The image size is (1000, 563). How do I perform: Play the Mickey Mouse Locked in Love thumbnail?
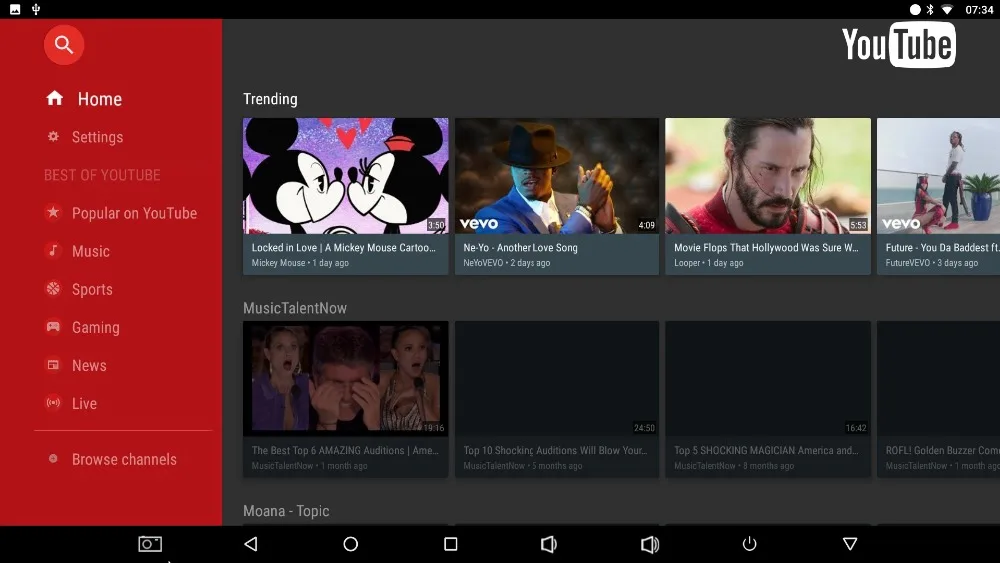click(x=346, y=175)
